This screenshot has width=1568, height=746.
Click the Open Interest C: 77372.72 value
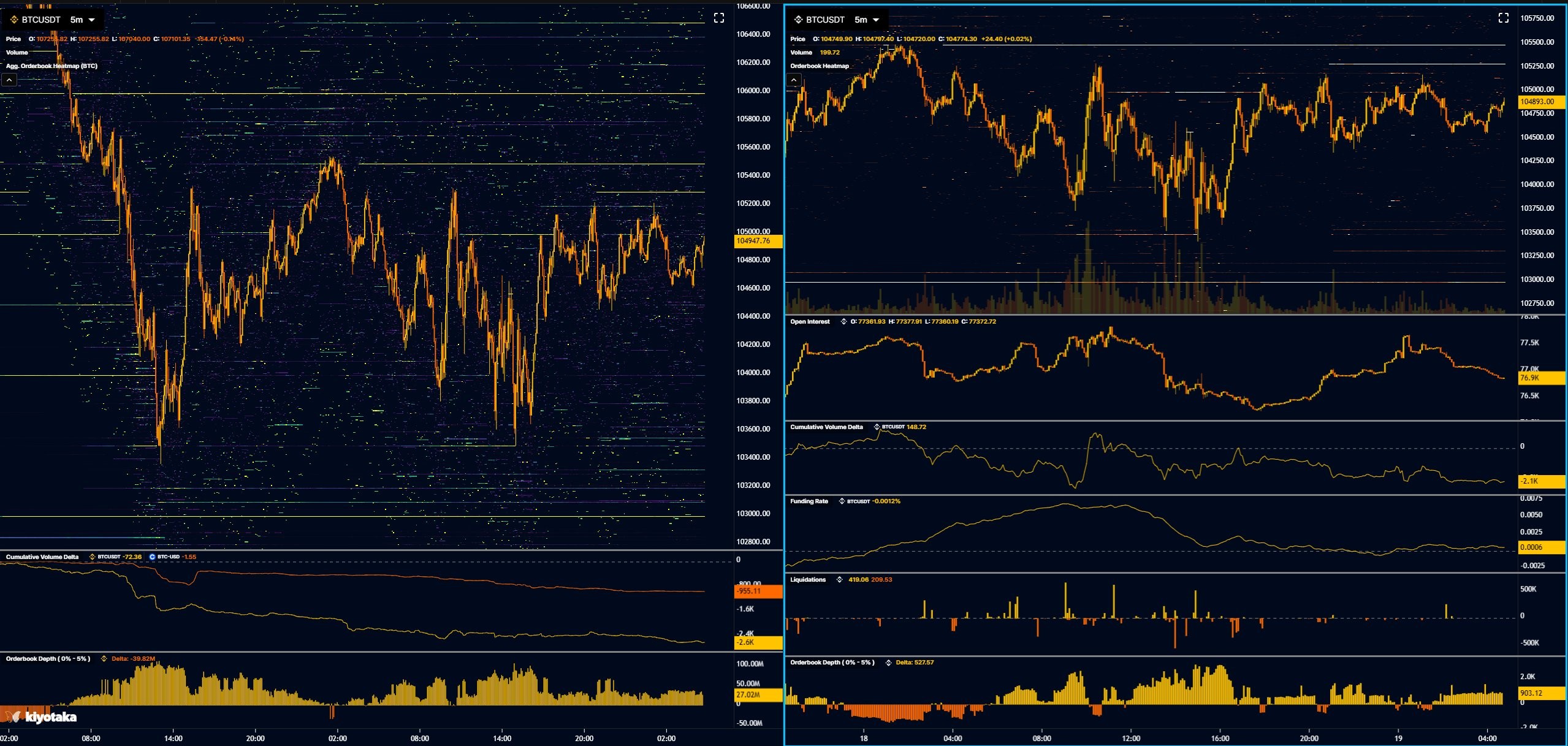[979, 321]
